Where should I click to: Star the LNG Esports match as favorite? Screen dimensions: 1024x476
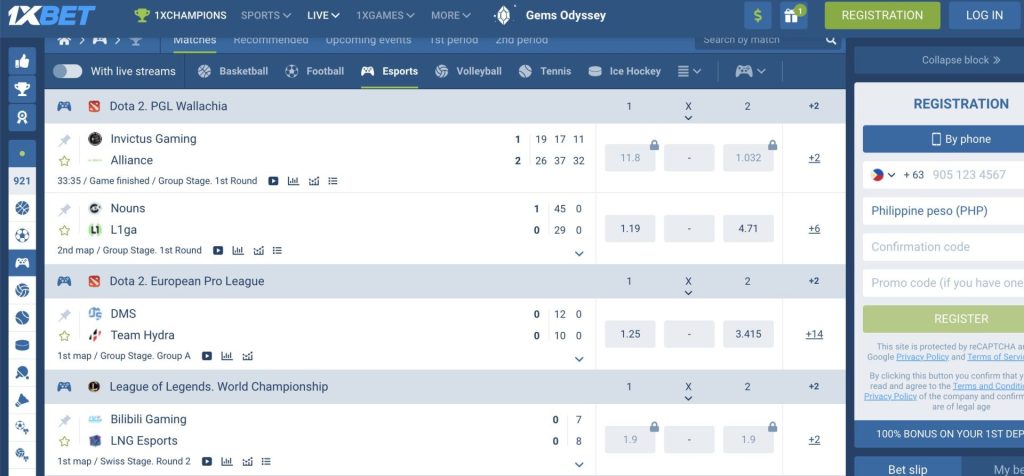pyautogui.click(x=65, y=441)
